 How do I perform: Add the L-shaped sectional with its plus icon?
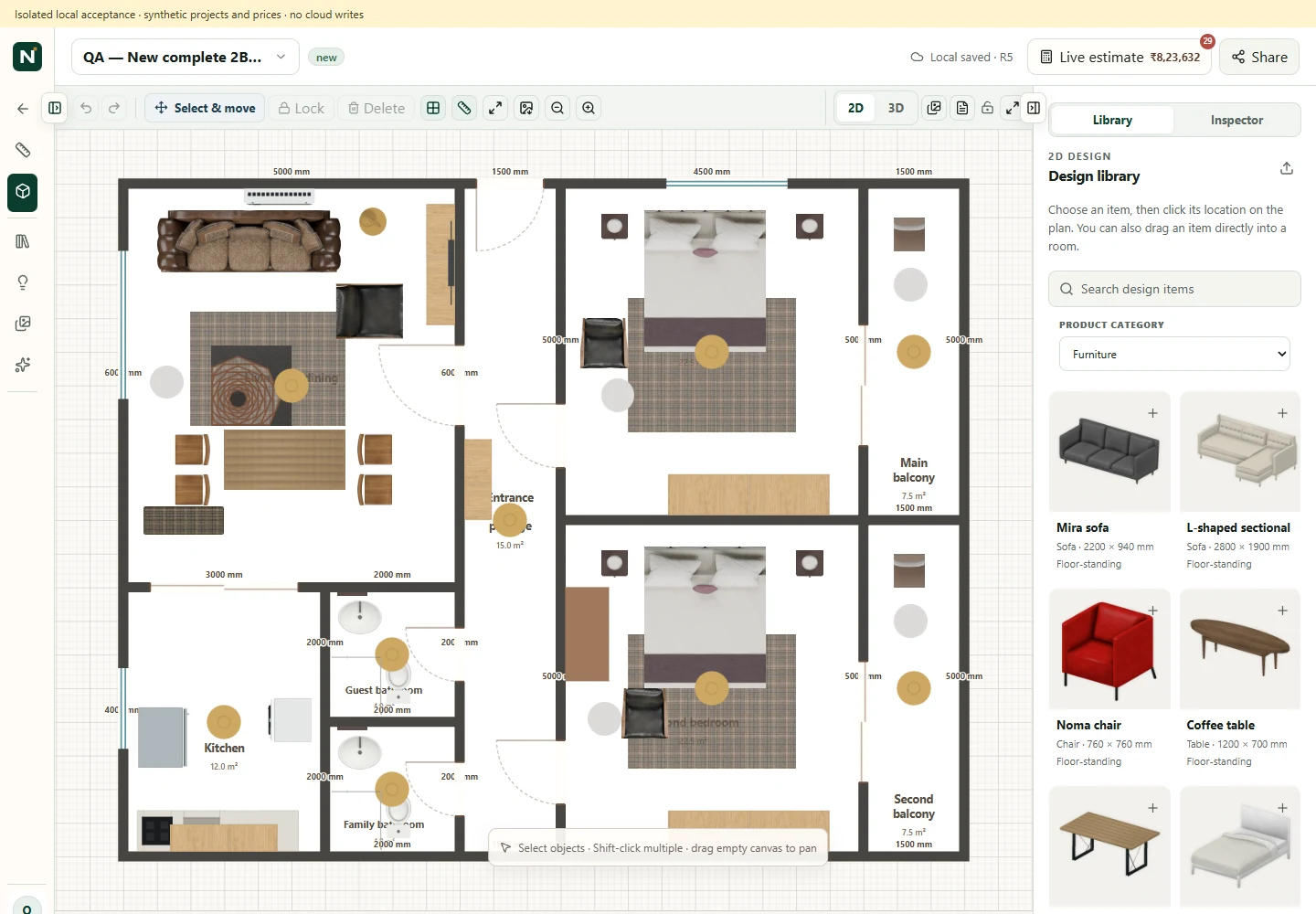(x=1283, y=413)
